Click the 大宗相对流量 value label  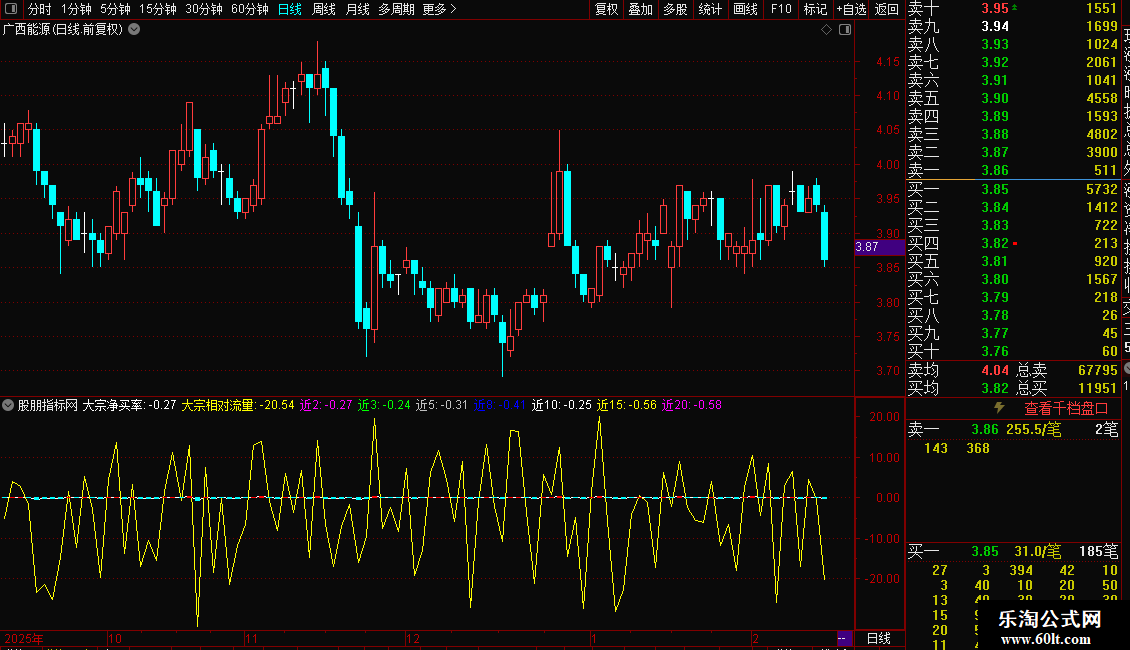[x=238, y=405]
